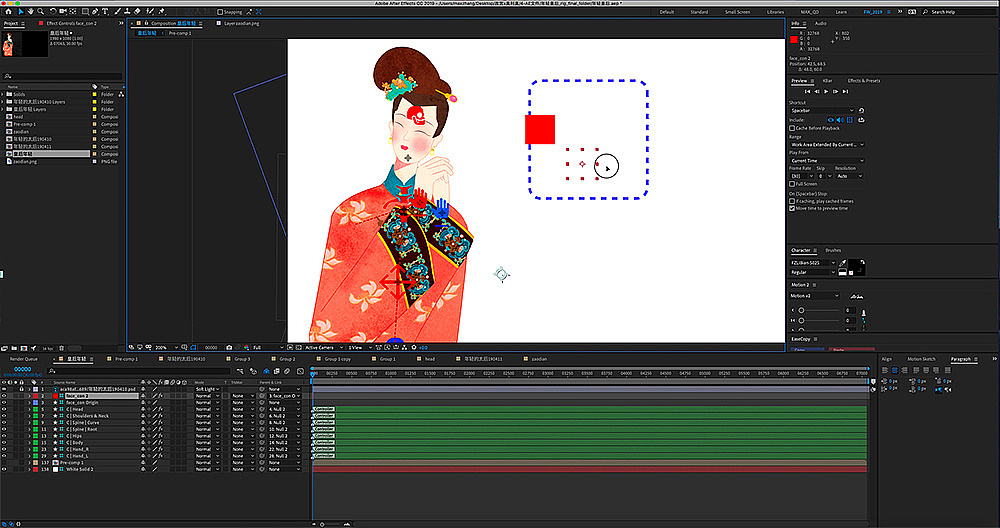Toggle Include video eye icon in Preview
Image resolution: width=1000 pixels, height=528 pixels.
click(x=830, y=120)
